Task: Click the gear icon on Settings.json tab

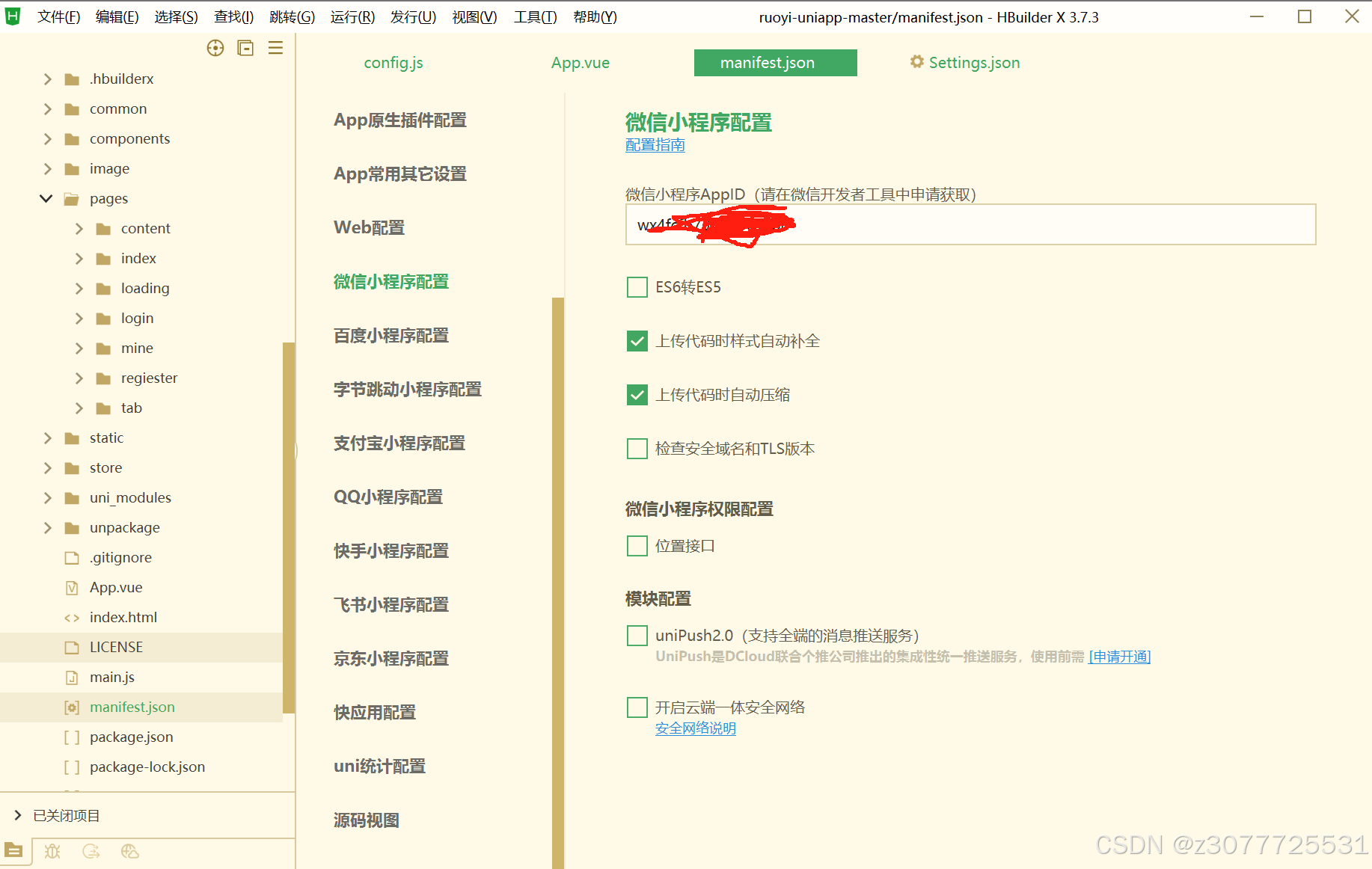Action: [x=916, y=62]
